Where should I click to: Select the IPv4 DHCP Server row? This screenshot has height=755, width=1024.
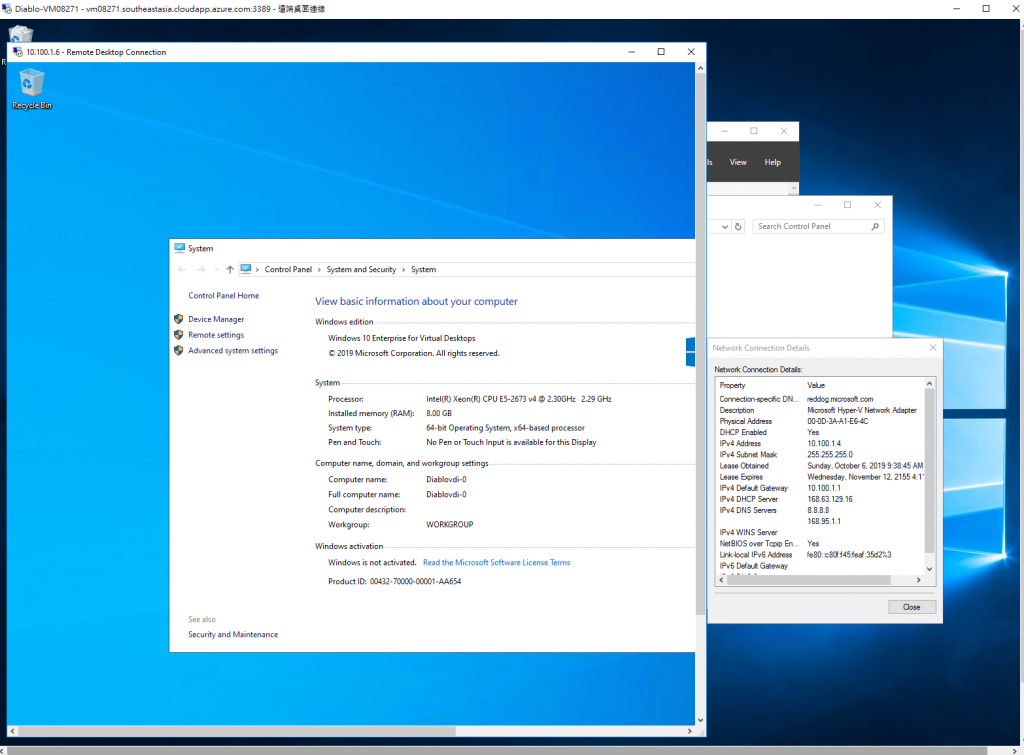pos(820,499)
